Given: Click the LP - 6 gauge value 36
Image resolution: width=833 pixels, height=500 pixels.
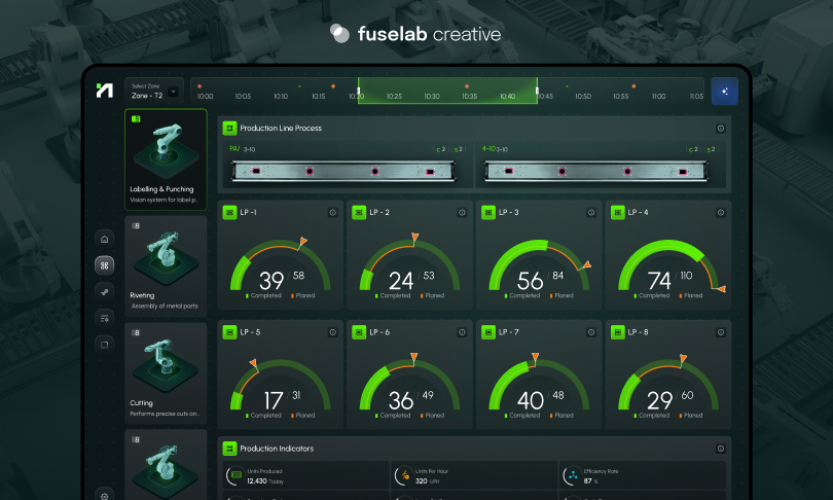Looking at the screenshot, I should coord(401,400).
